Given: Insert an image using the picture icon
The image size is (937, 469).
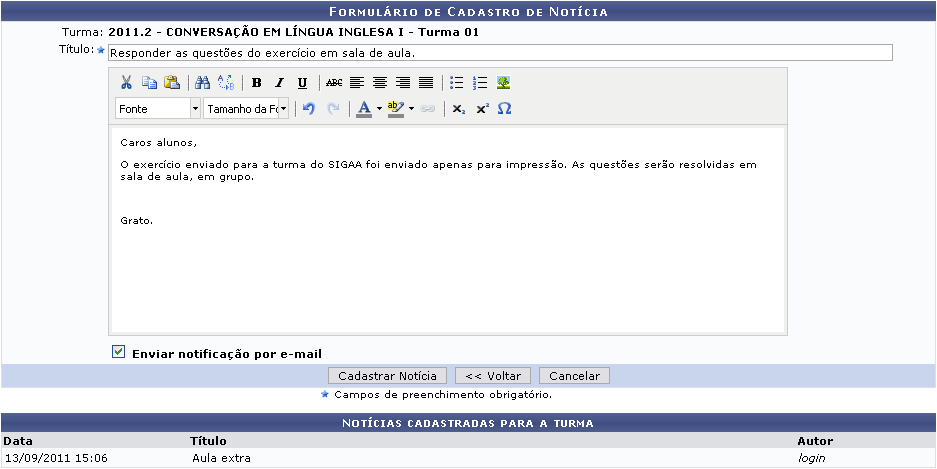Looking at the screenshot, I should pyautogui.click(x=503, y=83).
